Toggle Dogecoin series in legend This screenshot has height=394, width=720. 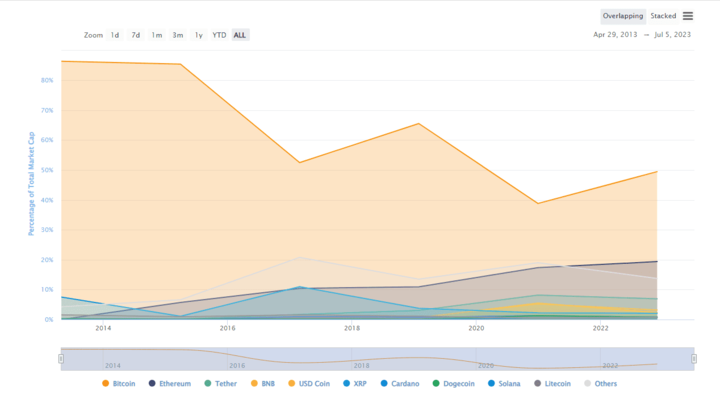(453, 383)
